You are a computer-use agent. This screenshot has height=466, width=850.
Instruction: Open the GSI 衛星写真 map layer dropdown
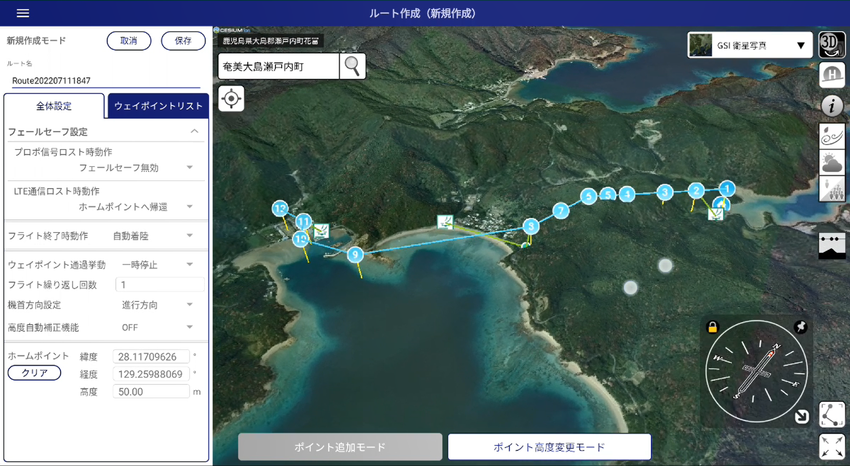click(750, 45)
